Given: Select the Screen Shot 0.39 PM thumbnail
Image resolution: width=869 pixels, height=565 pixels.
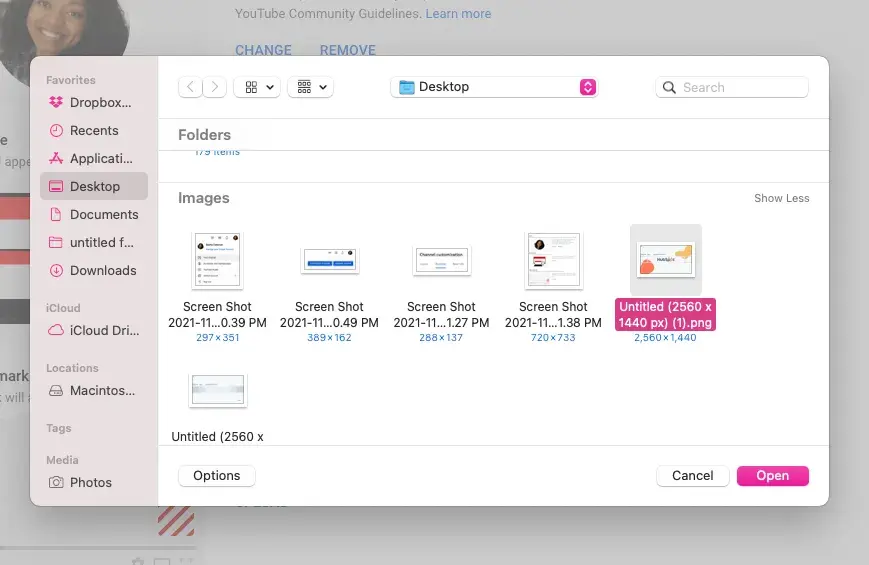Looking at the screenshot, I should coord(217,261).
